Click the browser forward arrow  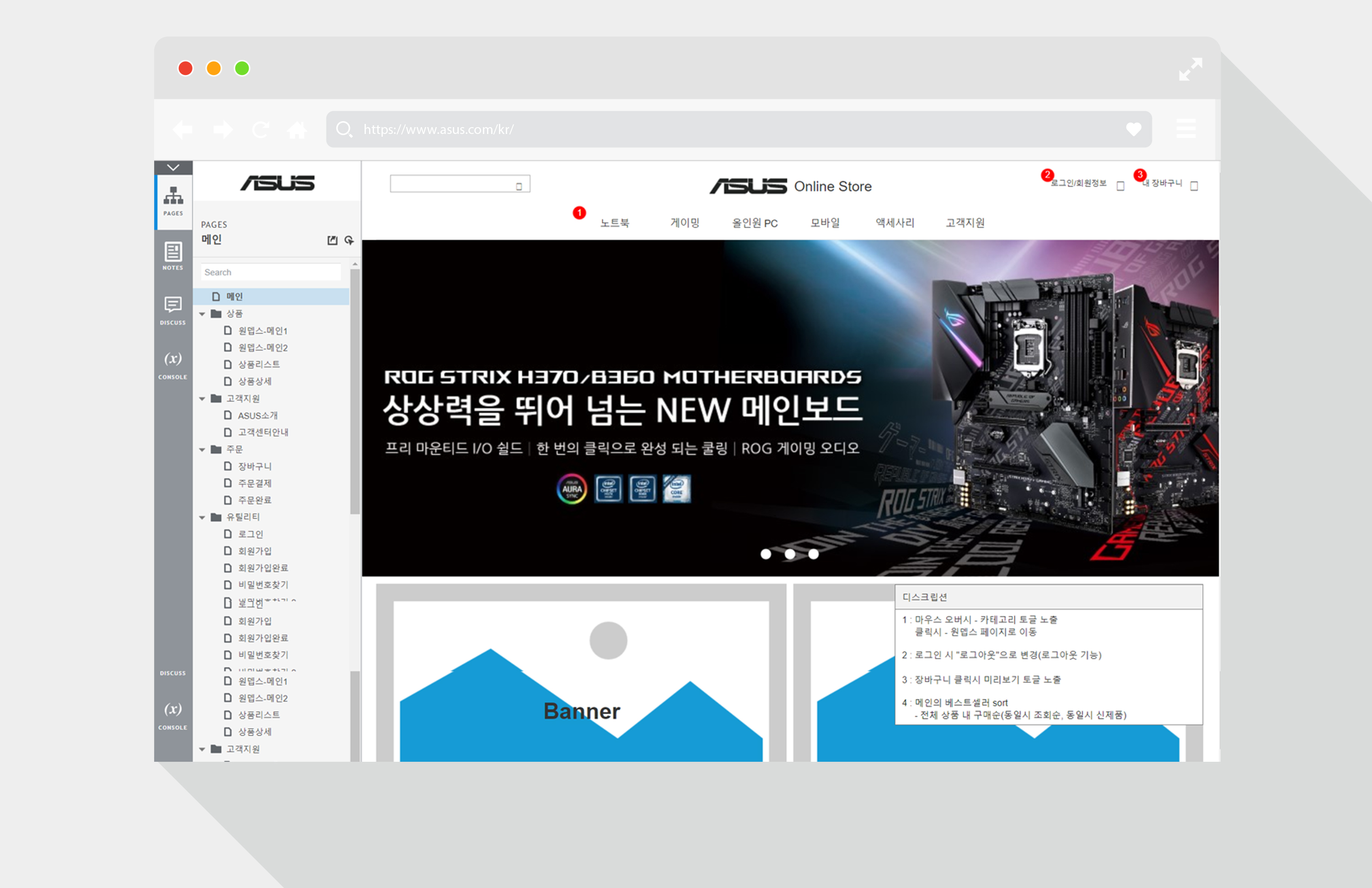tap(223, 130)
